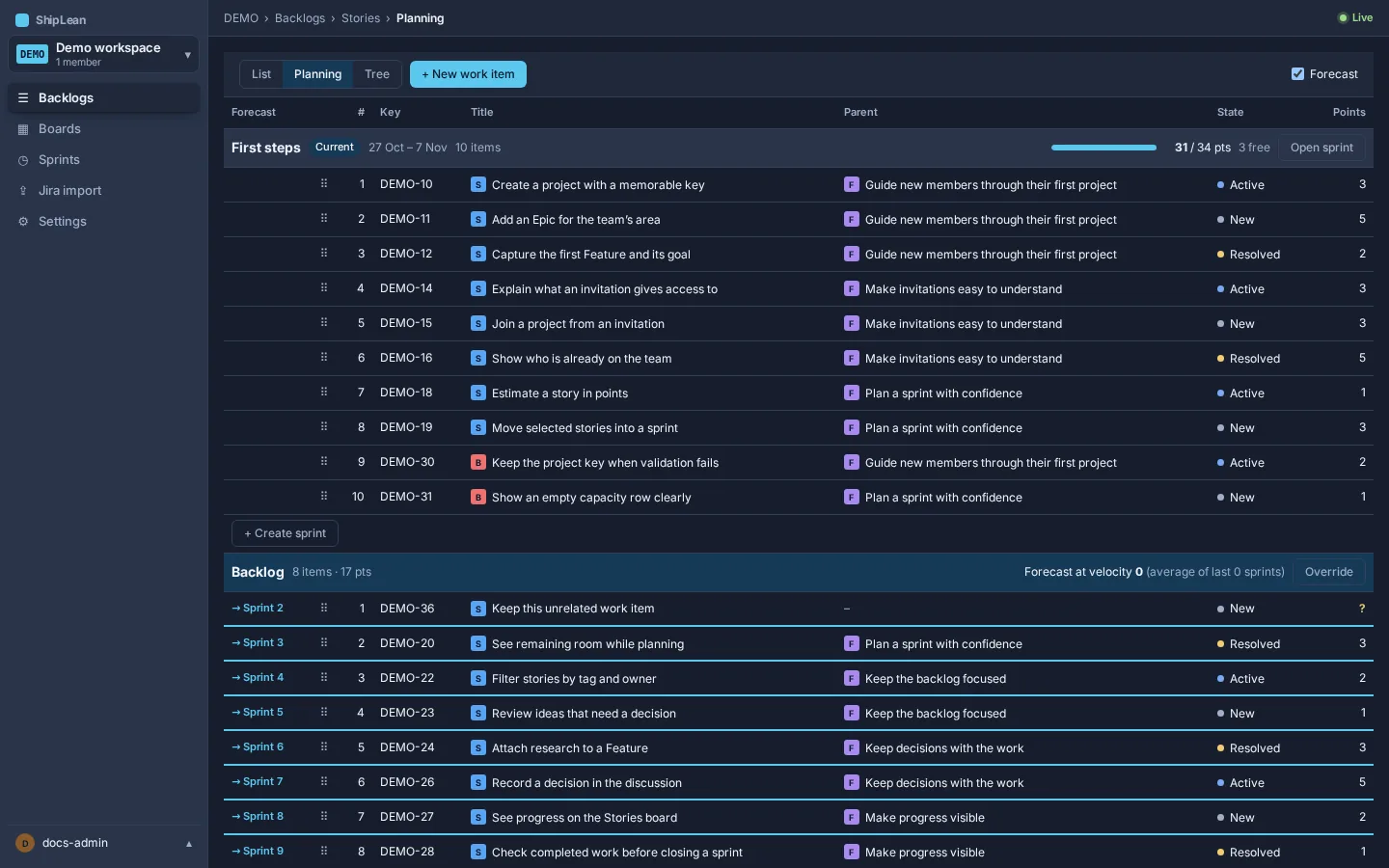Click the story type icon for DEMO-11

[478, 219]
